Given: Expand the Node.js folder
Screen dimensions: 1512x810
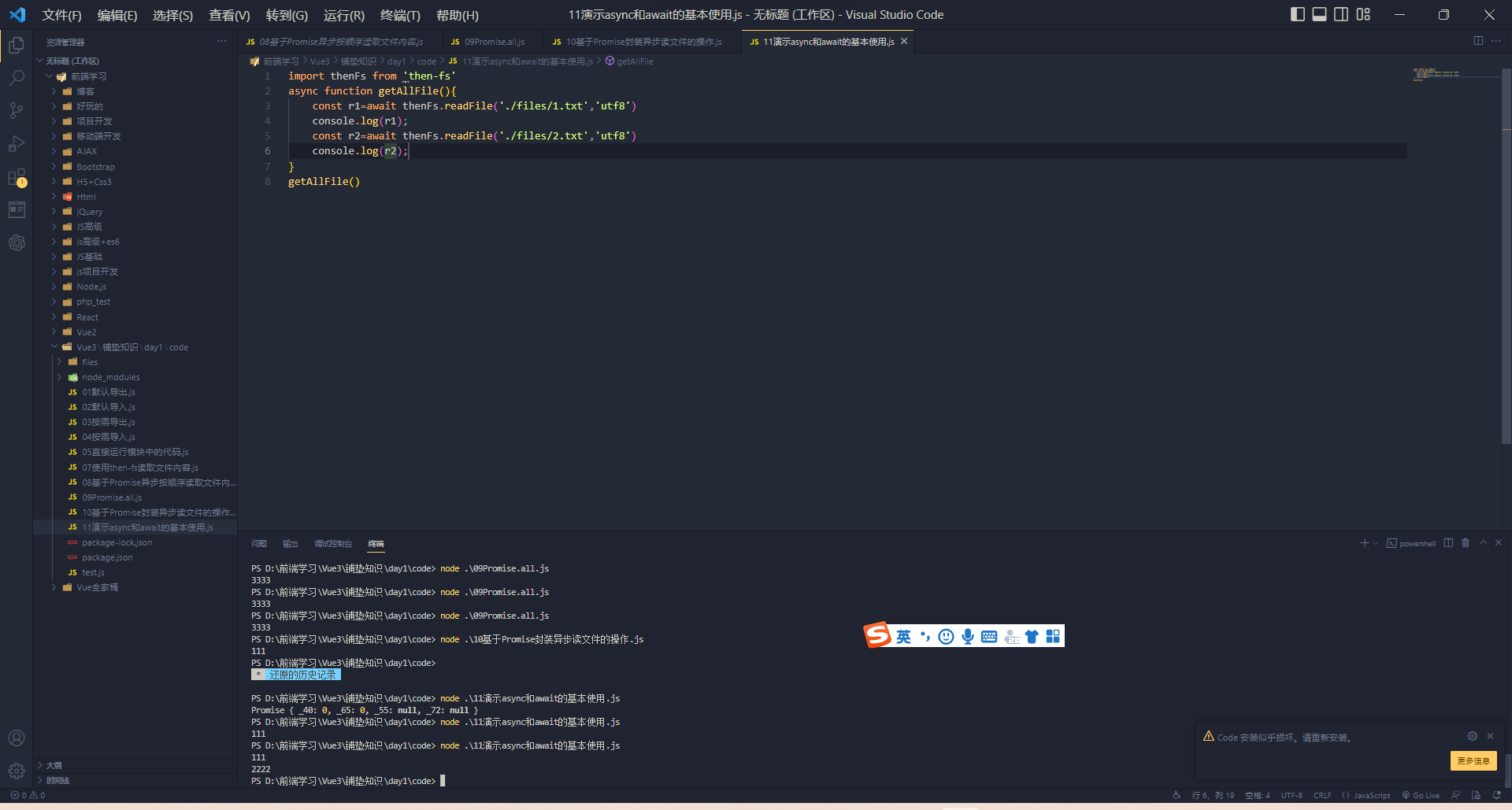Looking at the screenshot, I should pos(91,287).
